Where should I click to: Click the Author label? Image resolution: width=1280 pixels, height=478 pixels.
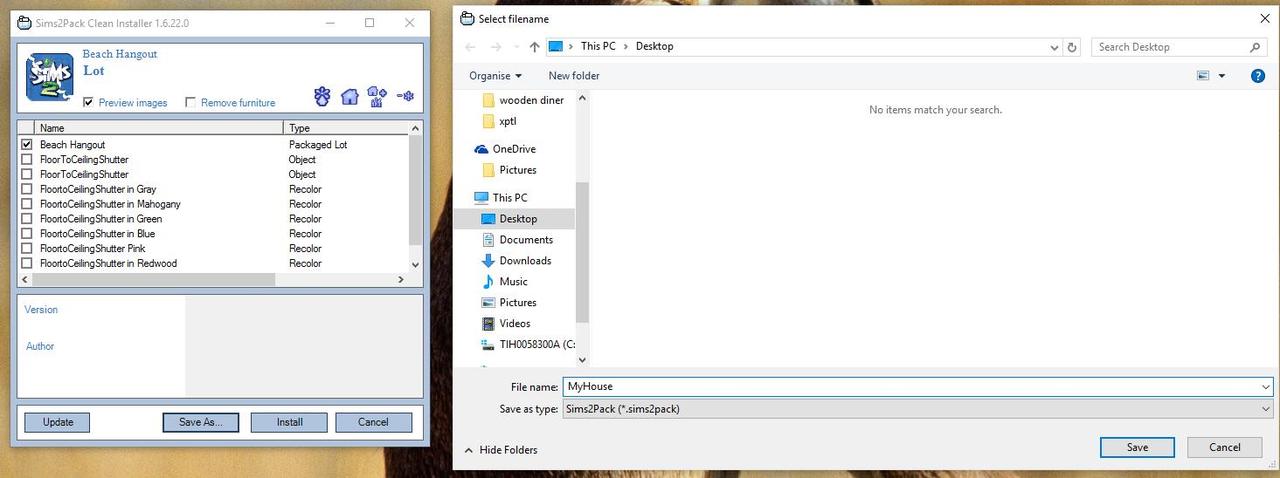(x=39, y=346)
